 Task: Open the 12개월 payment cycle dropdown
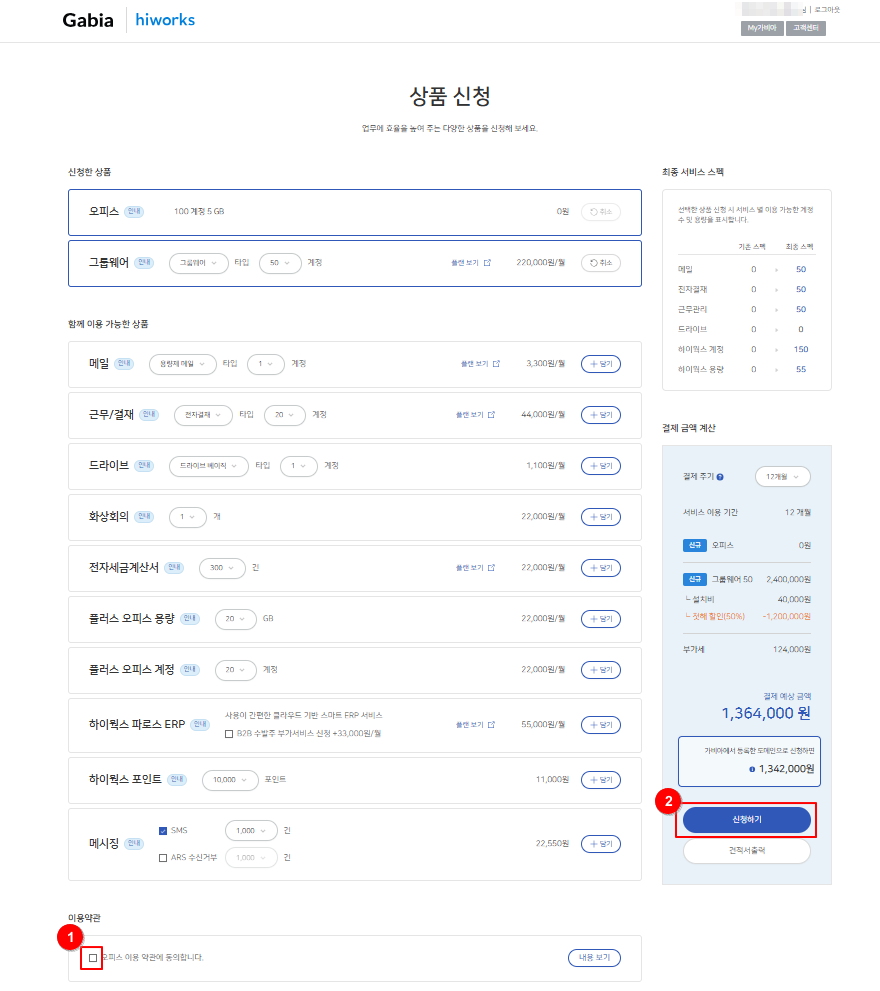782,476
